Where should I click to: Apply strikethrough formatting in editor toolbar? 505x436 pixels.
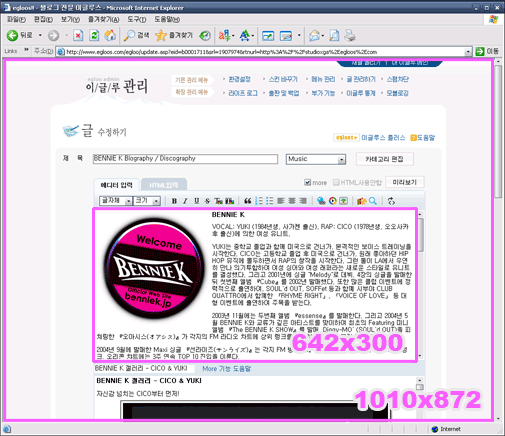207,201
